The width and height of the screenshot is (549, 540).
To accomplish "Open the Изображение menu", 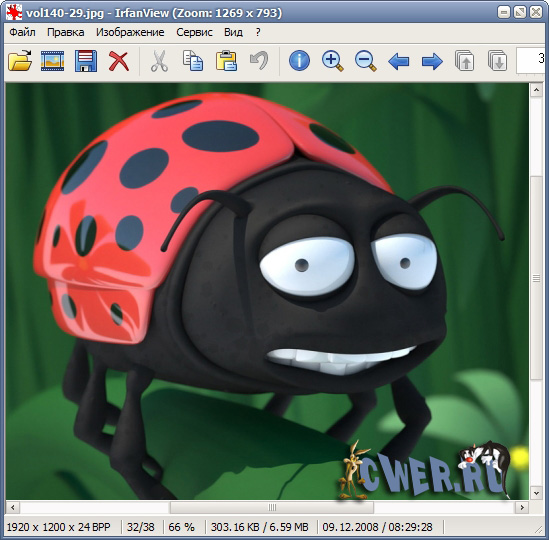I will 130,32.
